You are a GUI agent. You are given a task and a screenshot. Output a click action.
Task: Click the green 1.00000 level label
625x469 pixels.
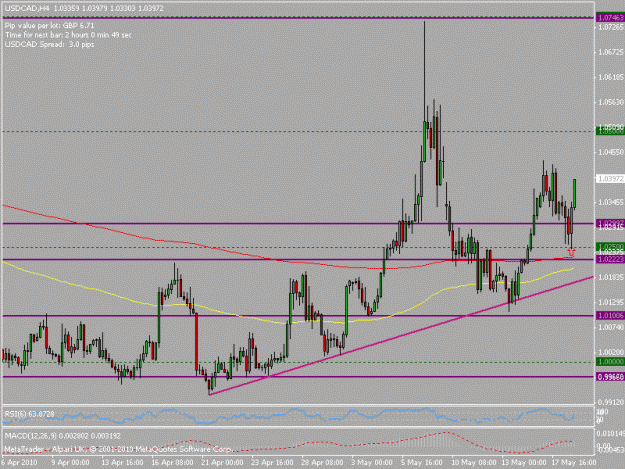click(610, 362)
